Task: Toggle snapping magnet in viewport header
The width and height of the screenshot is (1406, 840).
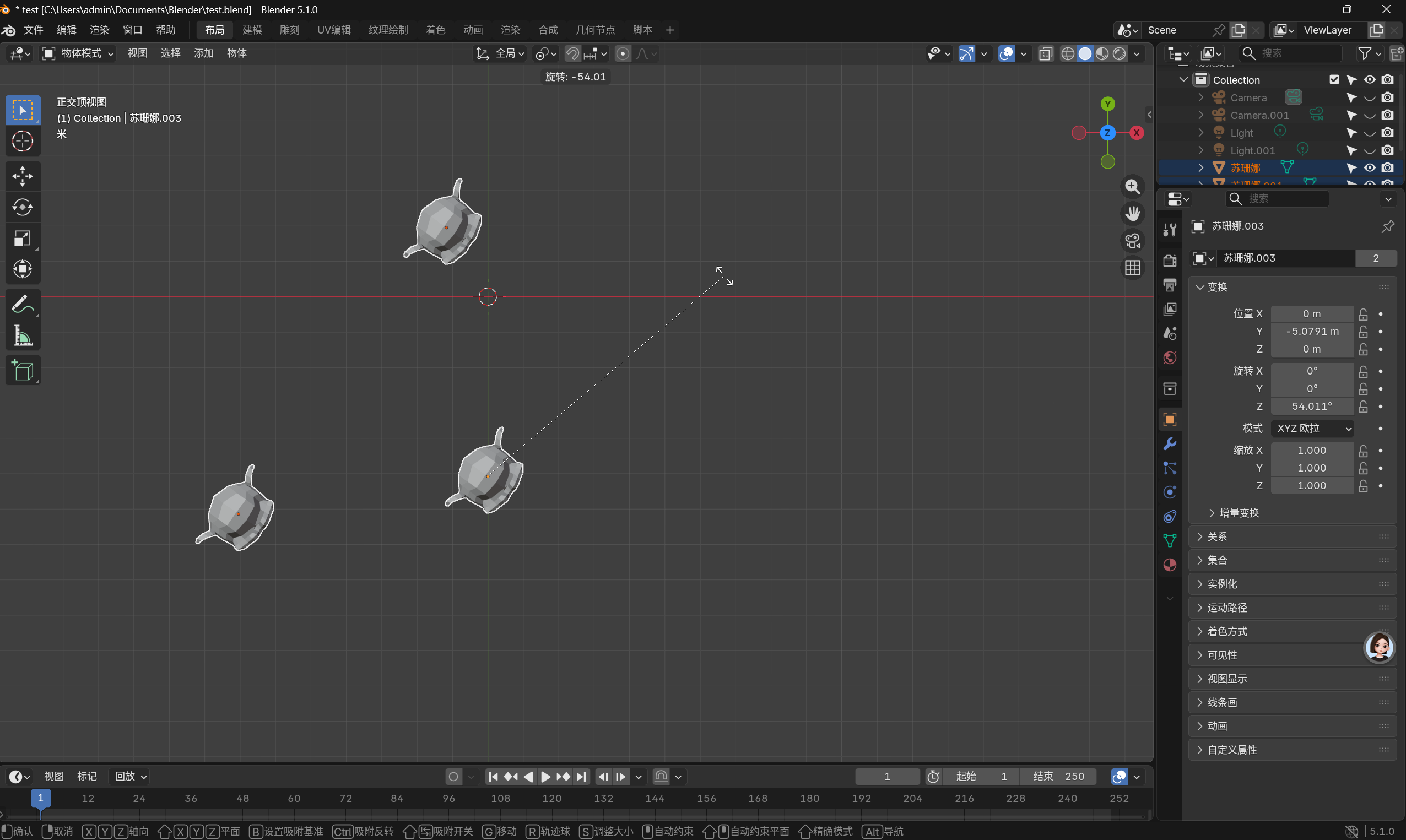Action: pyautogui.click(x=573, y=53)
